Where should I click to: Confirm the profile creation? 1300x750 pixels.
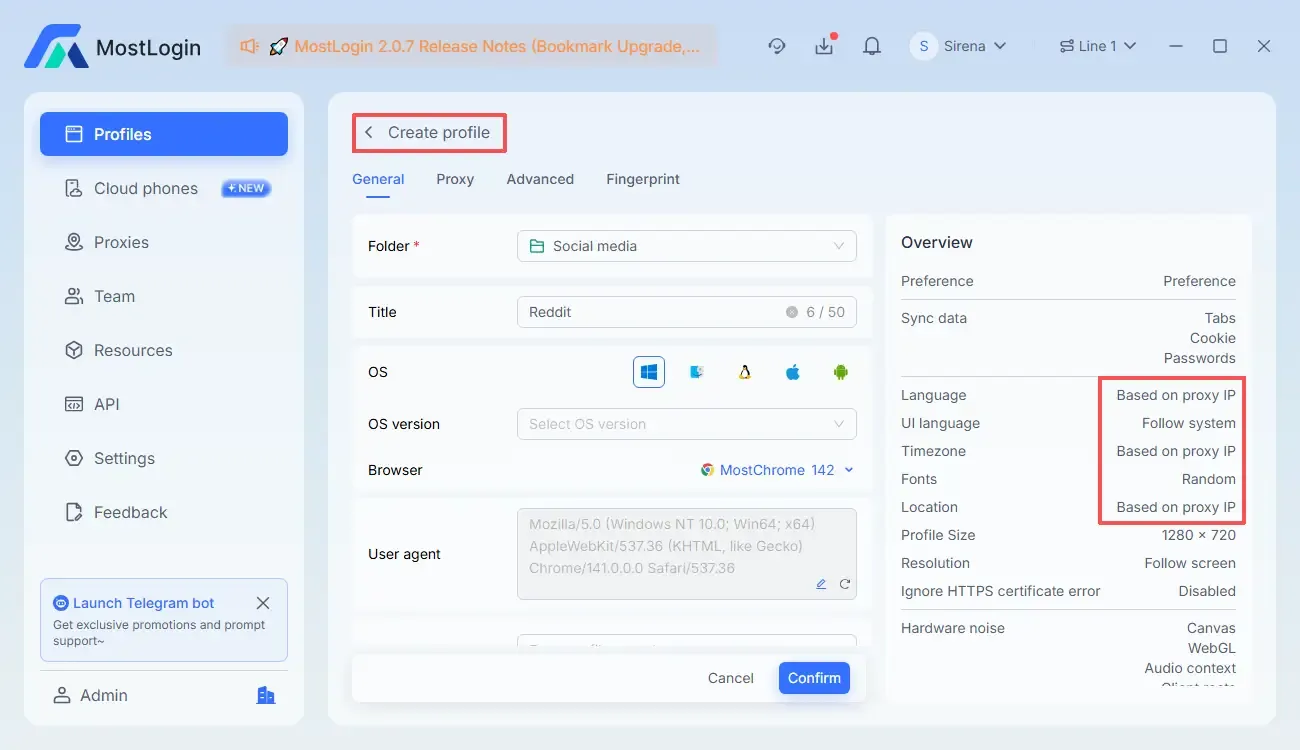point(814,678)
